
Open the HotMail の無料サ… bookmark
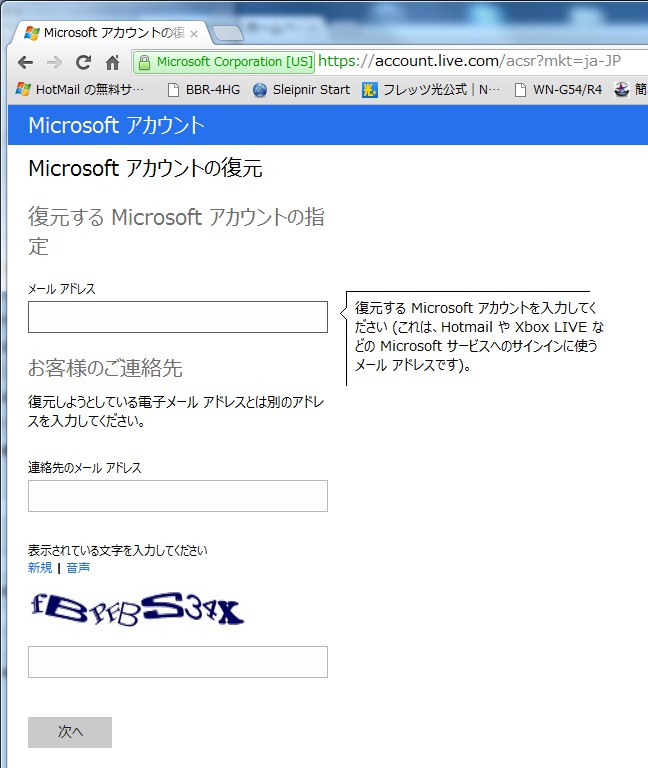click(80, 90)
